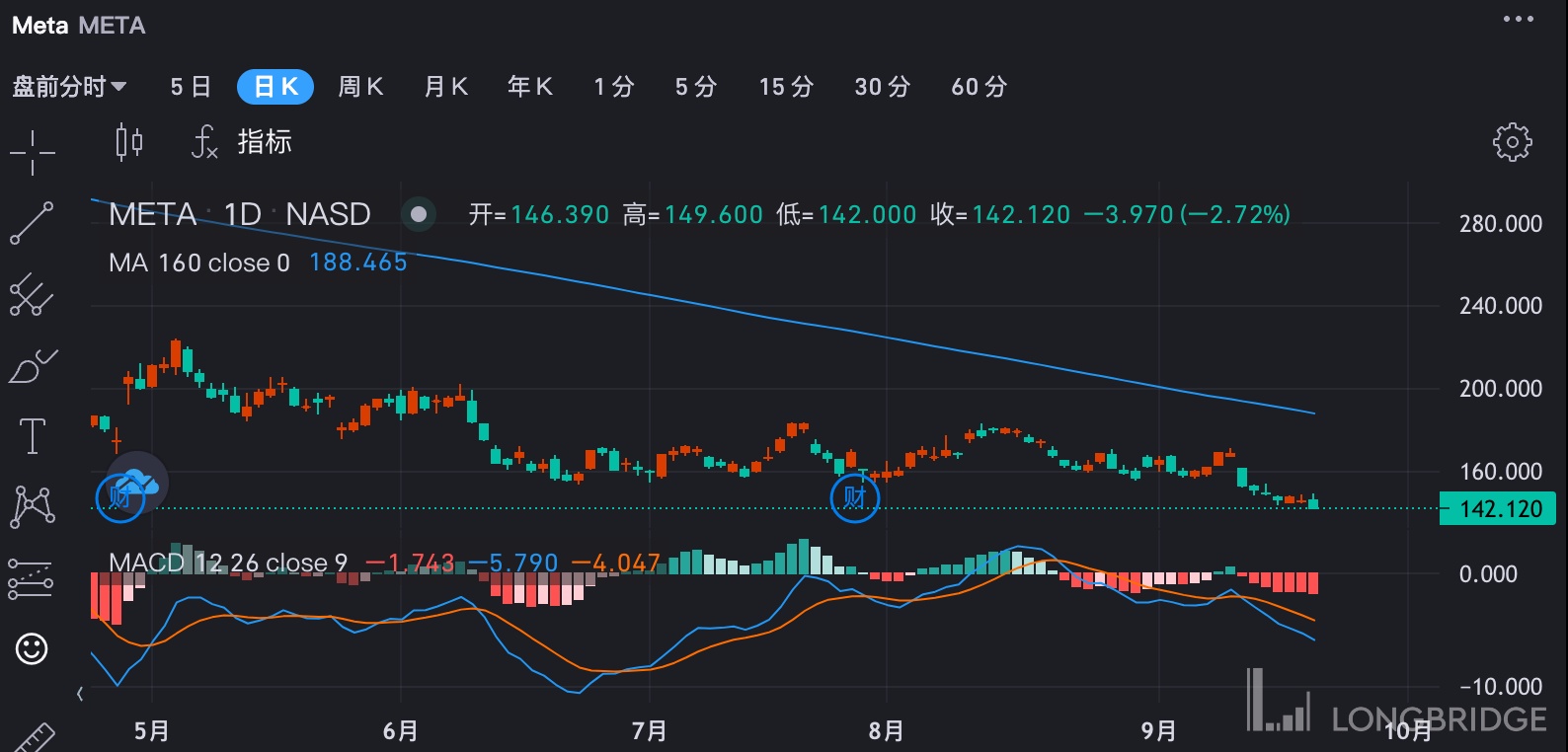
Task: Change candlestick chart style
Action: coord(129,142)
